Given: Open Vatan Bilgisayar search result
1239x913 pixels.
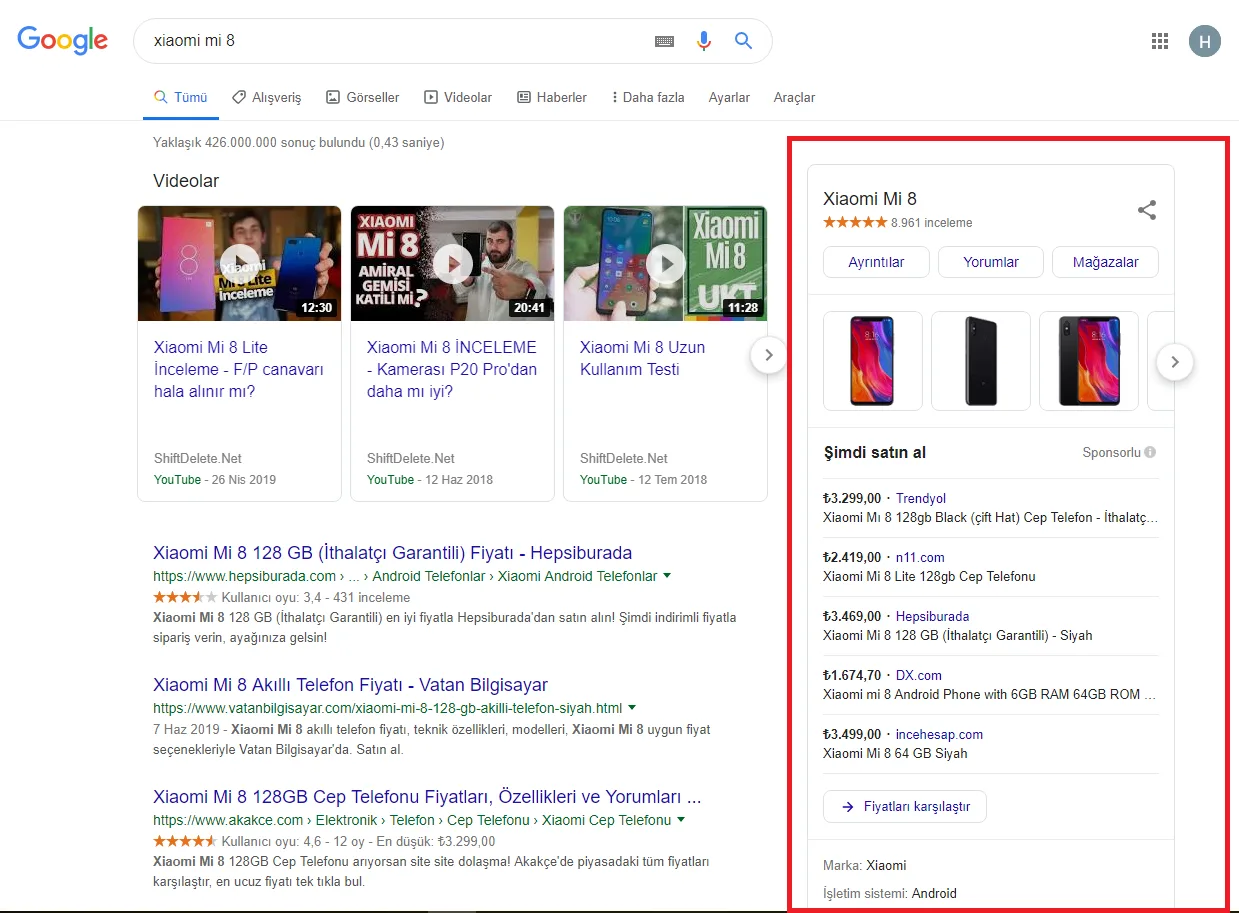Looking at the screenshot, I should tap(350, 685).
